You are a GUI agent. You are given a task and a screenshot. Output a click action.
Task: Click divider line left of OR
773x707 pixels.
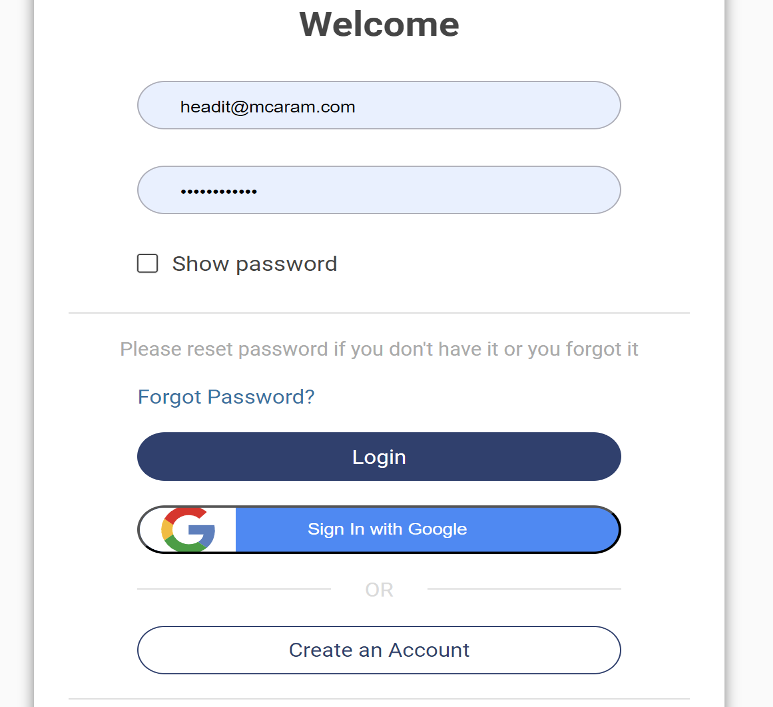tap(233, 589)
